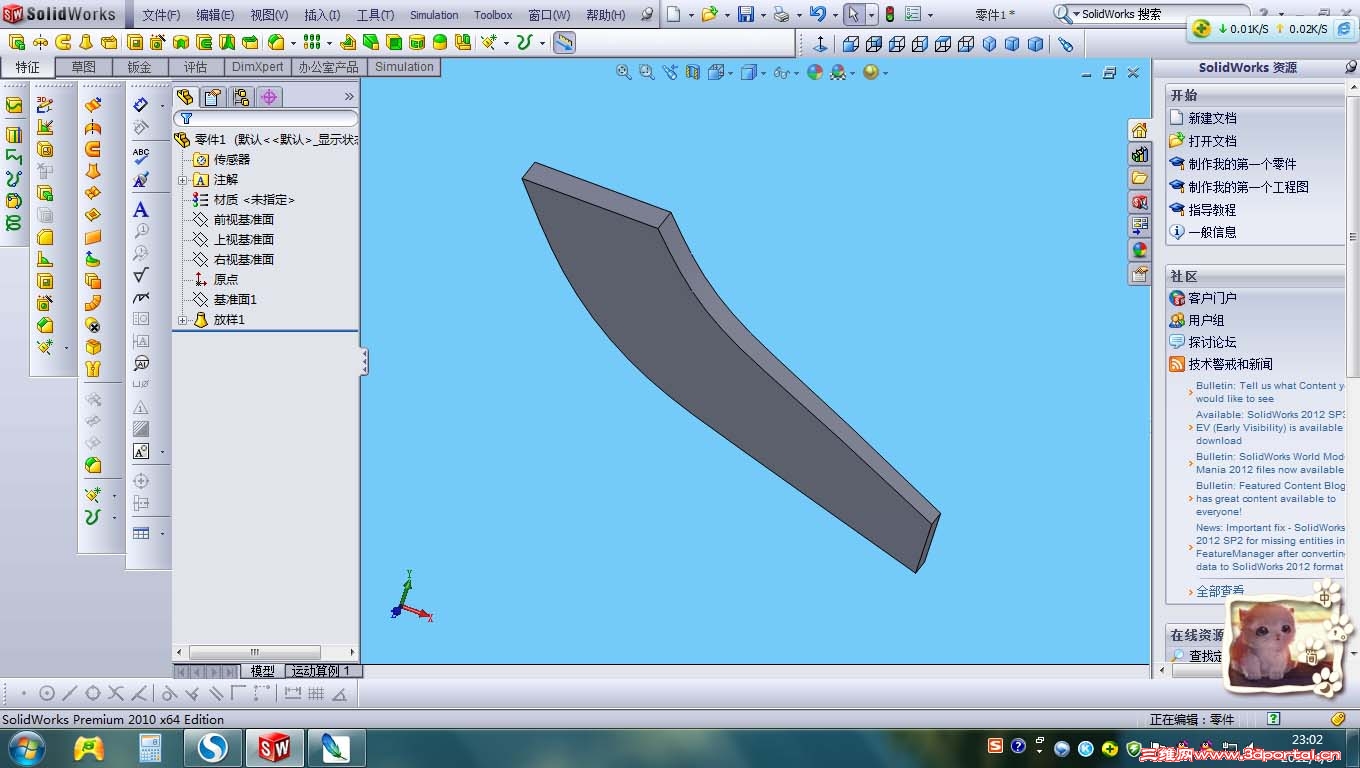
Task: Toggle the Select cursor tool
Action: click(853, 14)
